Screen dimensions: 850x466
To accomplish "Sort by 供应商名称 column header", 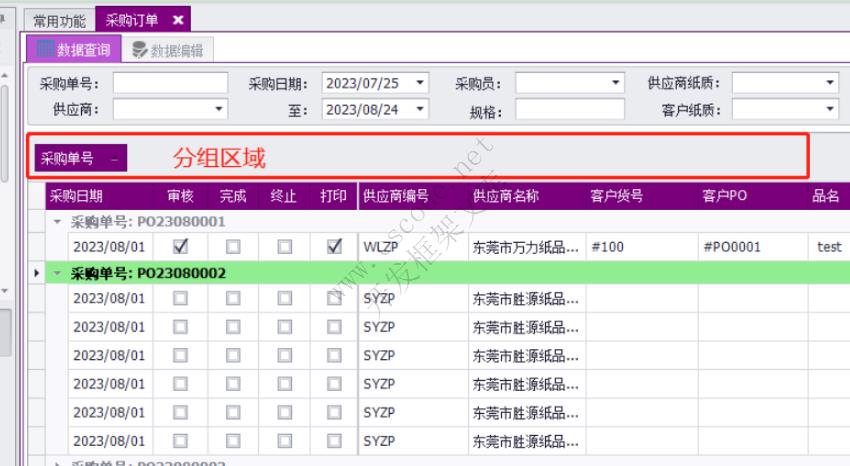I will 527,196.
